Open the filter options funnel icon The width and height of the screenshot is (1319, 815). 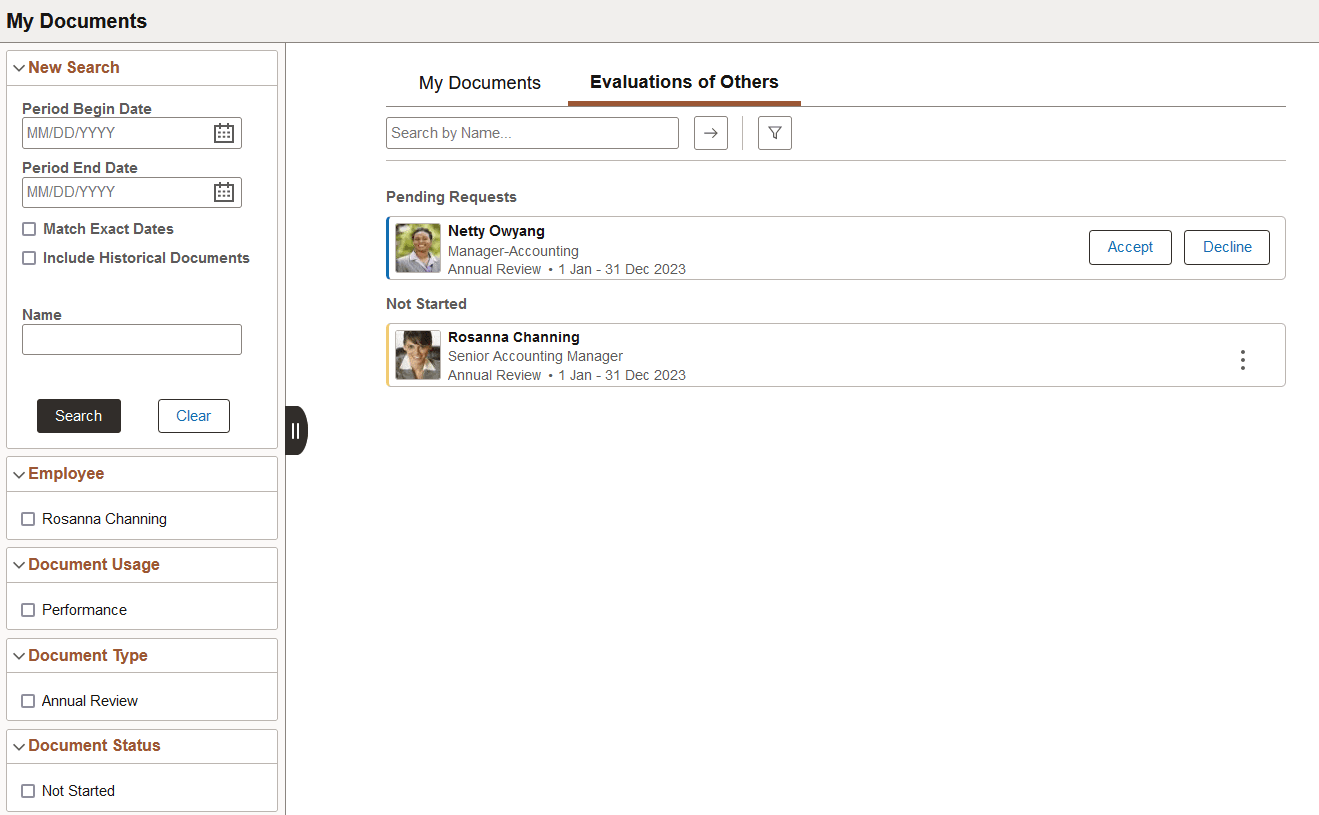pyautogui.click(x=774, y=132)
